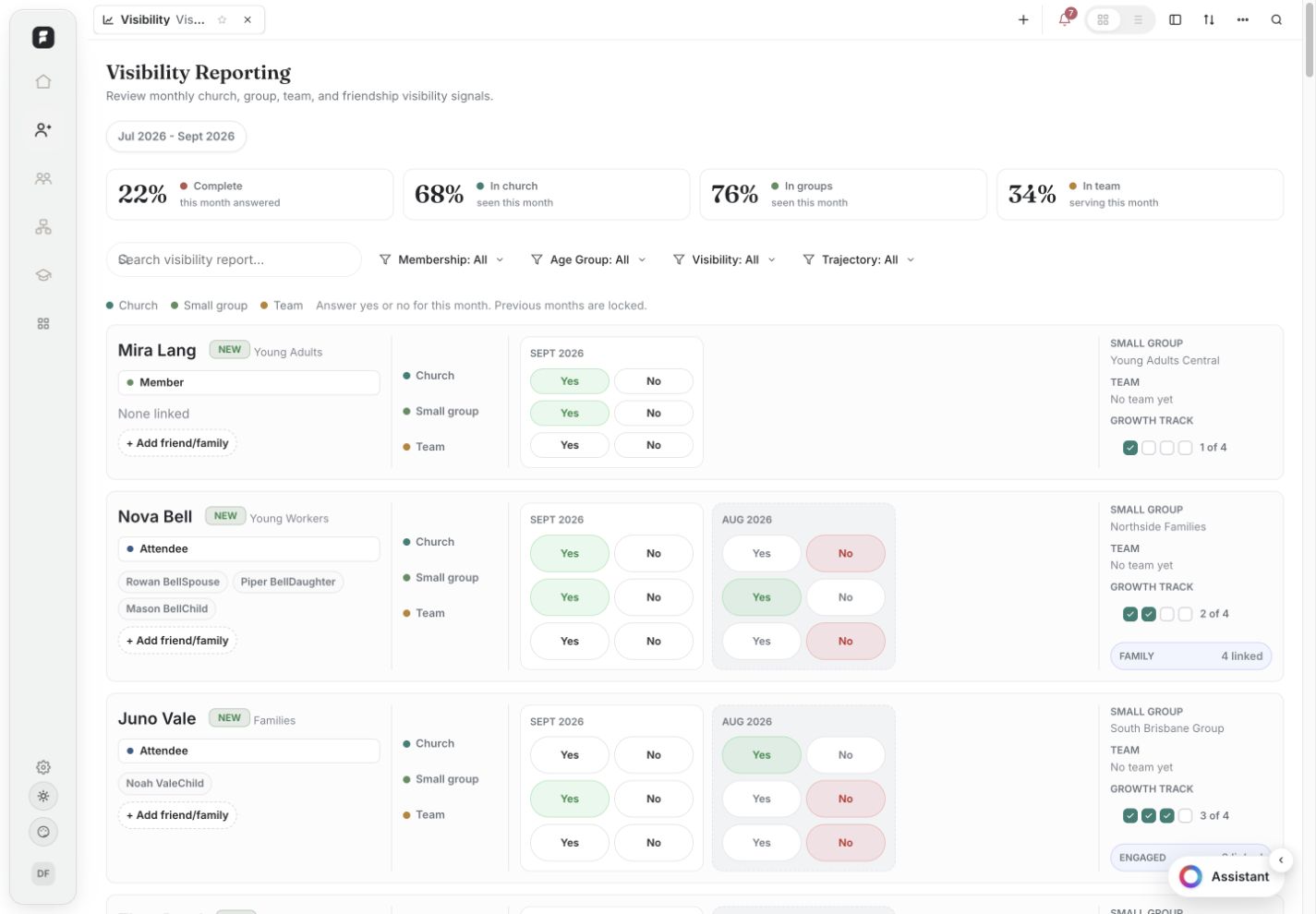This screenshot has width=1316, height=914.
Task: Open Trajectory: All filter
Action: coord(859,259)
